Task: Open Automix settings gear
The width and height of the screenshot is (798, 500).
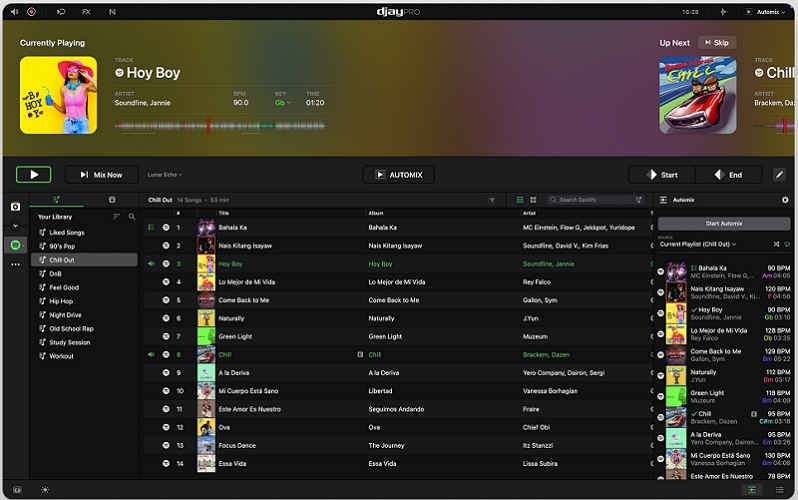Action: click(x=785, y=200)
